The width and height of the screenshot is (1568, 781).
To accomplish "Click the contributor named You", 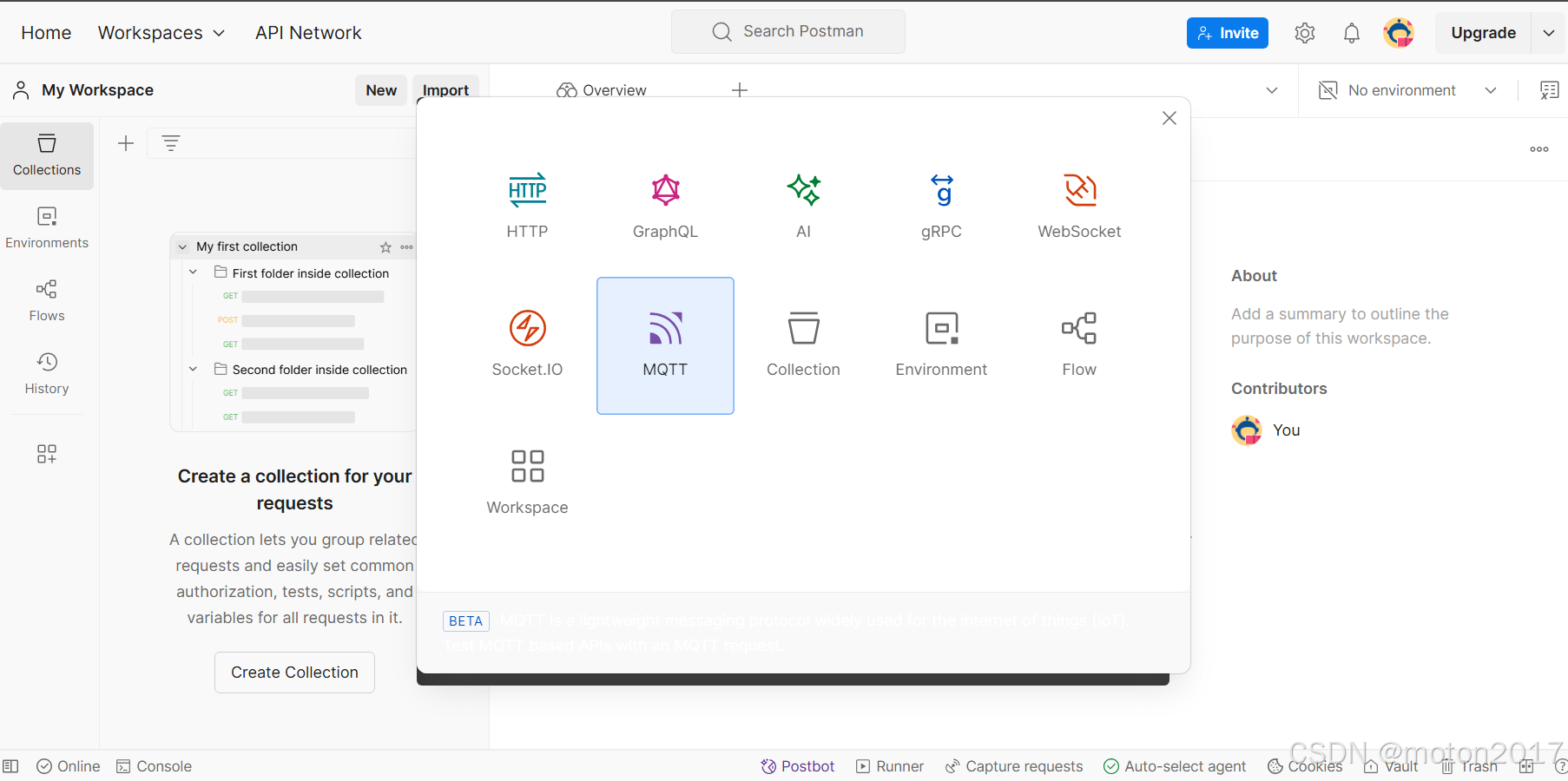I will pyautogui.click(x=1266, y=430).
